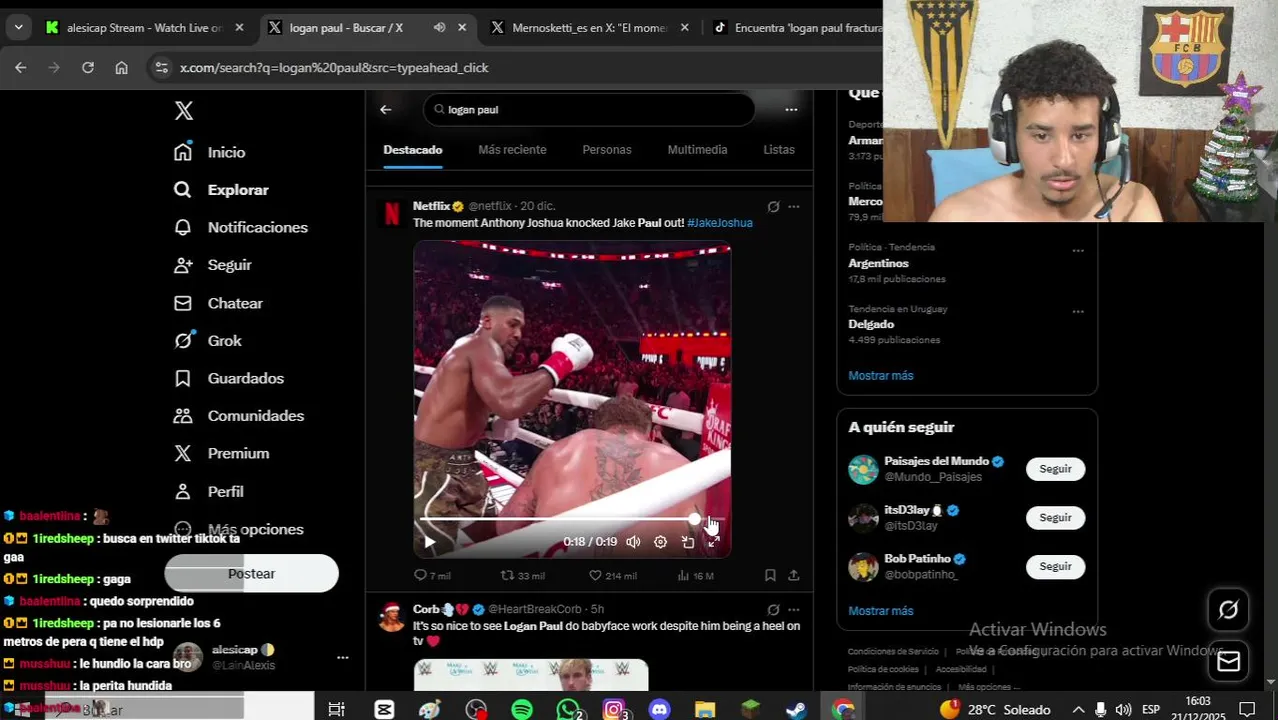Follow Bob Patinho account
This screenshot has width=1278, height=720.
coord(1055,567)
